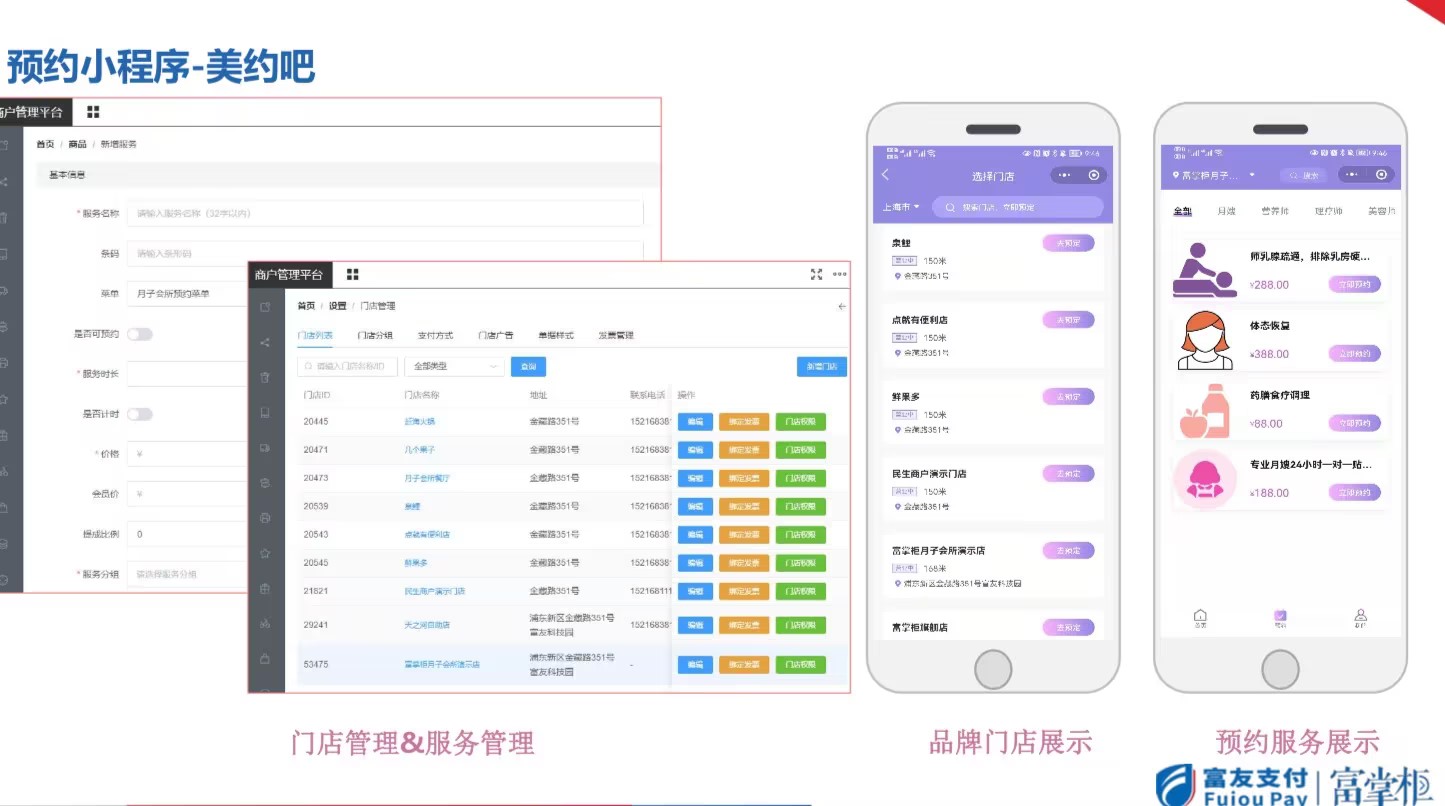The image size is (1445, 806).
Task: Open the three-dot more options icon in store management window
Action: [x=840, y=274]
